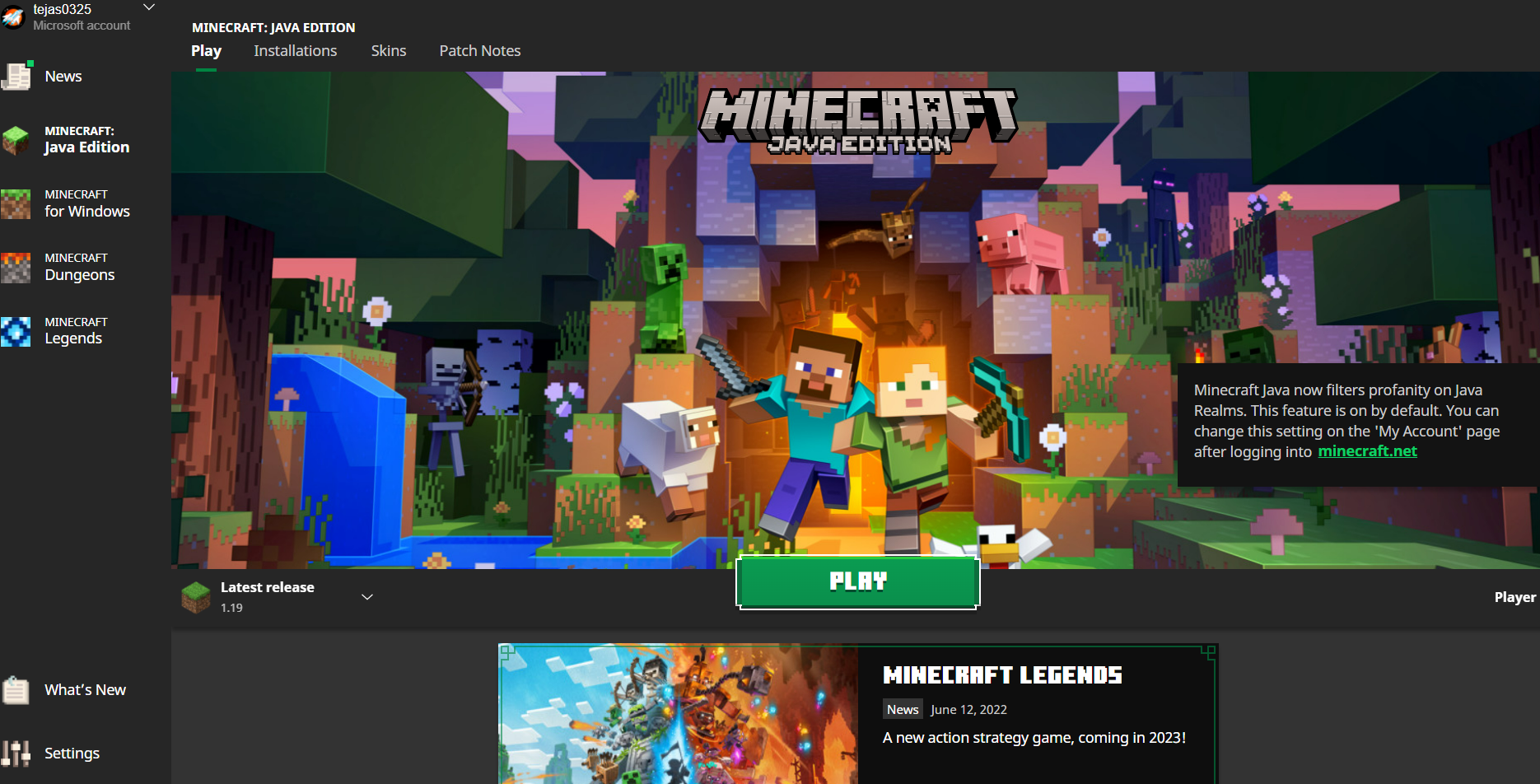Click the tejas0325 account avatar icon
This screenshot has height=784, width=1540.
(12, 16)
